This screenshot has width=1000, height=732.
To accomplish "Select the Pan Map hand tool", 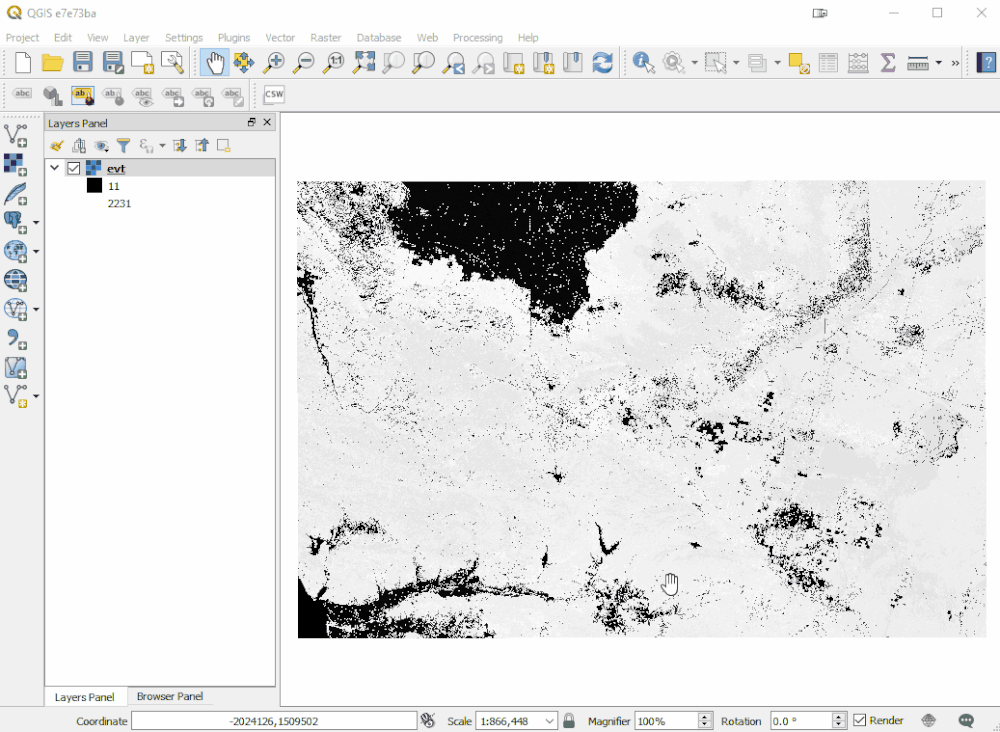I will pos(215,62).
